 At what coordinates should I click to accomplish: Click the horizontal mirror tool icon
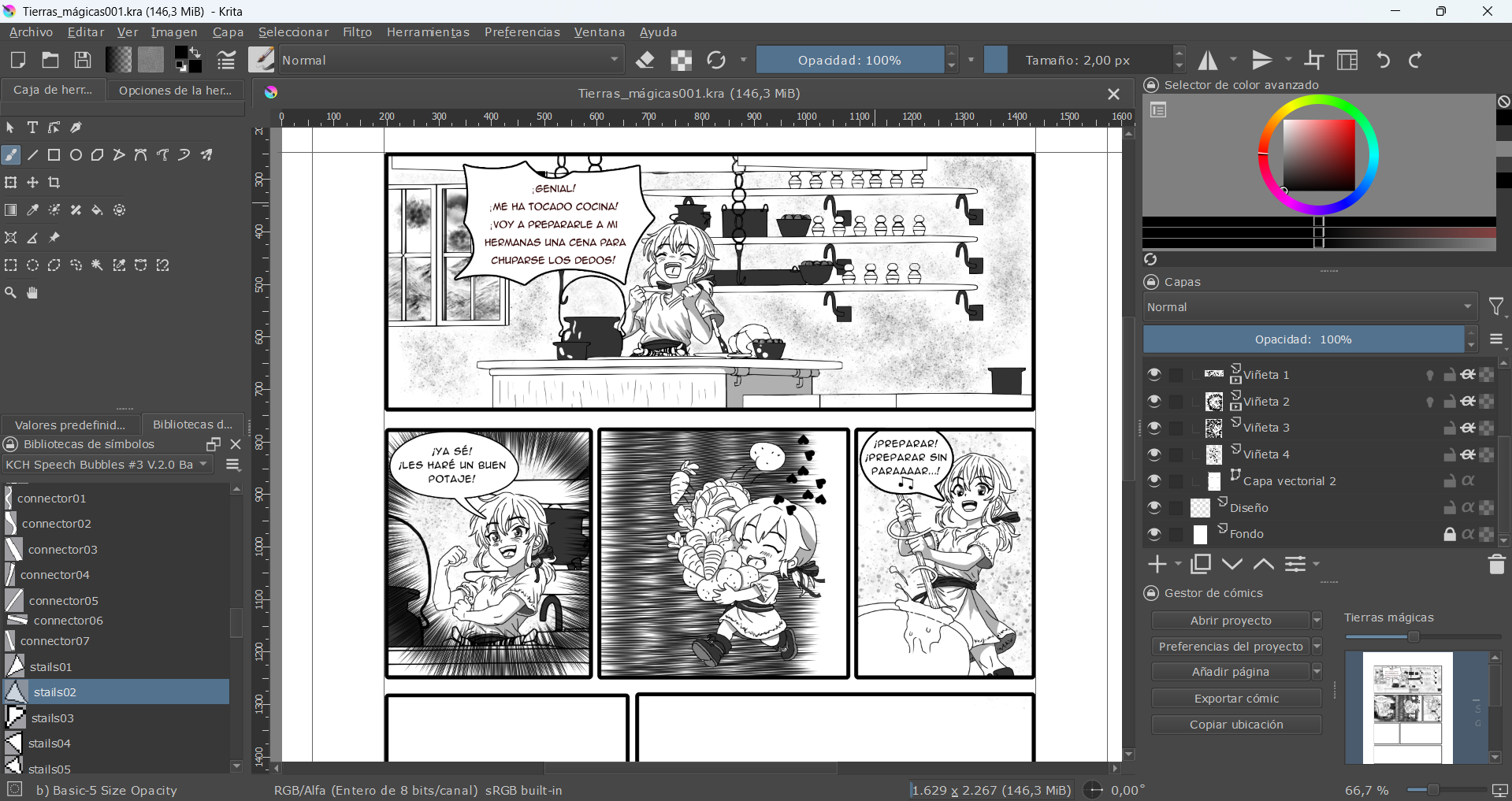point(1208,60)
